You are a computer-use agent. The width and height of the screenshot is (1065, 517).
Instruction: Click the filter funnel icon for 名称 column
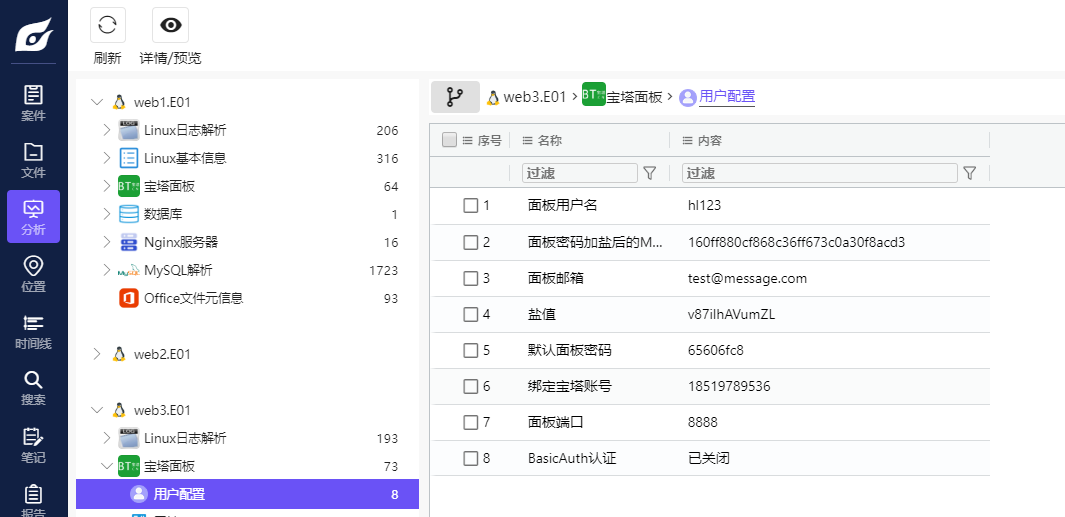(x=650, y=173)
